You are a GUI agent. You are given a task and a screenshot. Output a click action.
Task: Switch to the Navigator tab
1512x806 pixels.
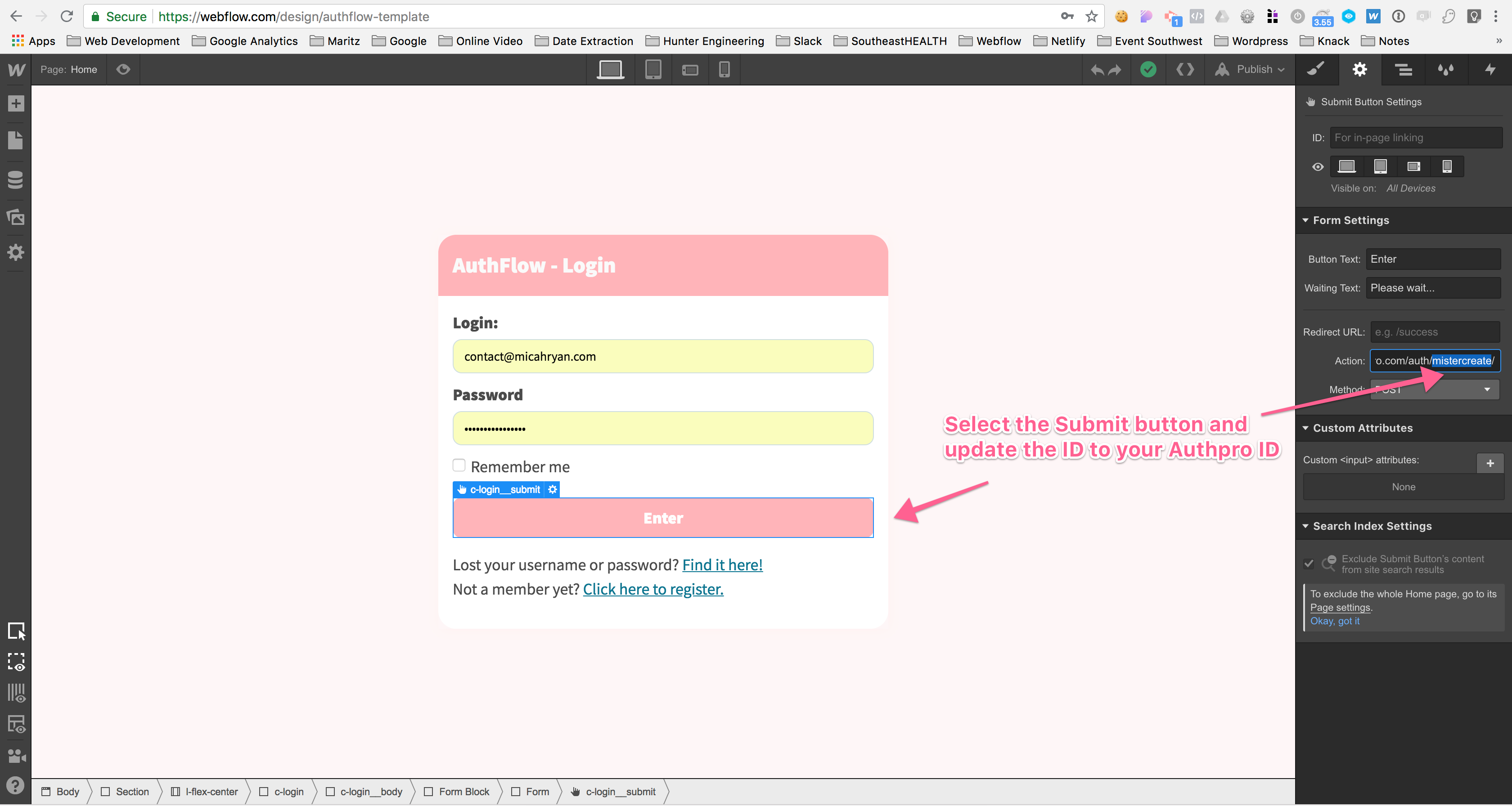1403,69
